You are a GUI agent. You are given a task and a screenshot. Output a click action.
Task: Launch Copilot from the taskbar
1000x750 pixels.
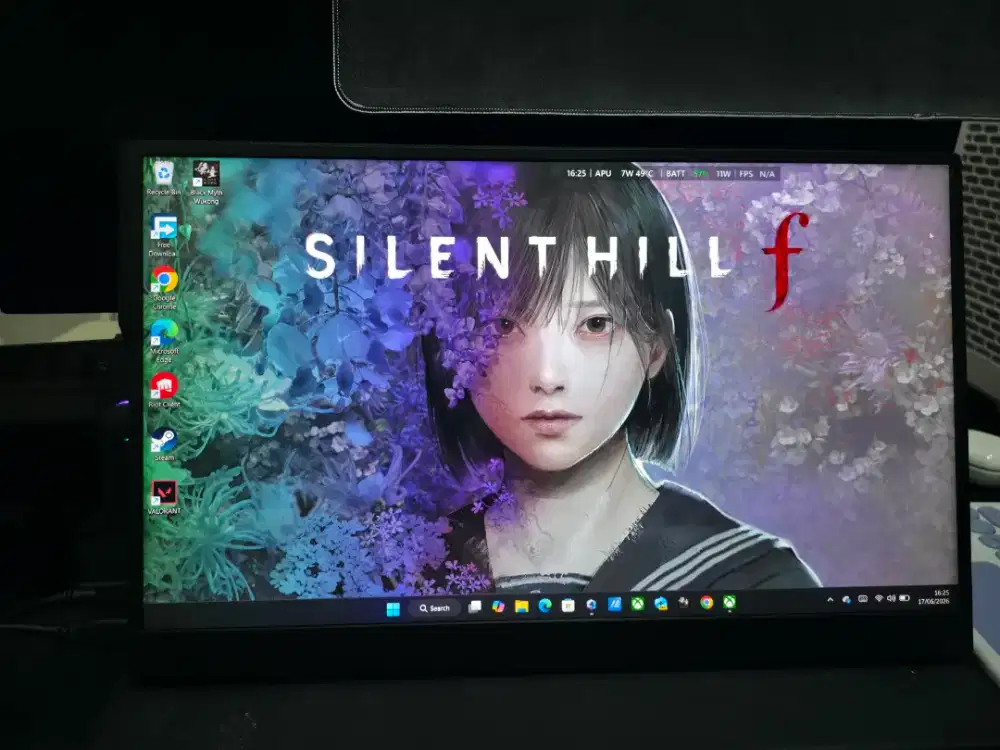point(498,607)
